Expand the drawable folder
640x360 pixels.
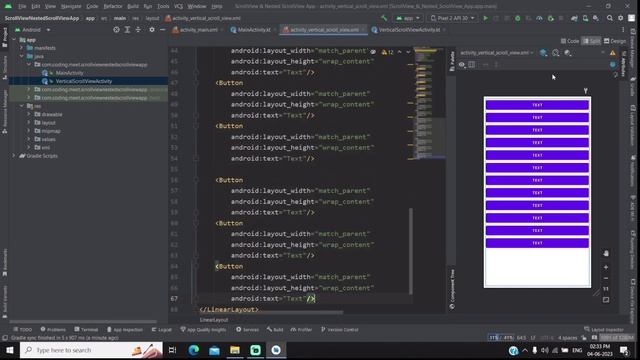click(x=29, y=114)
